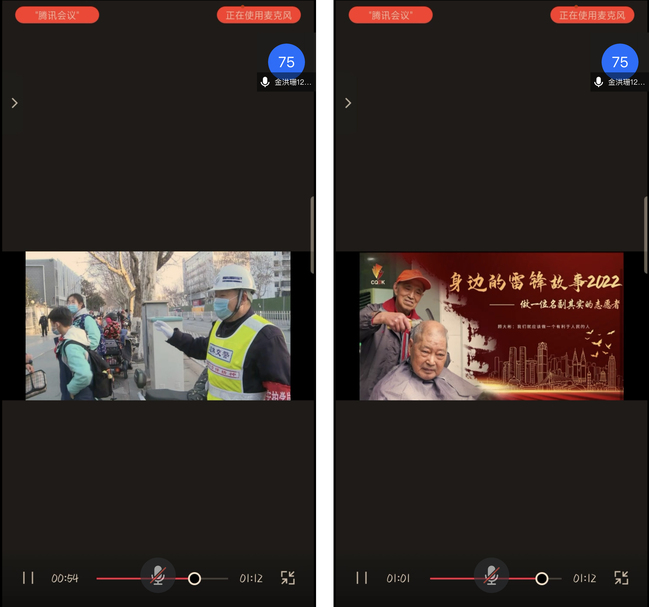Pause the video showing 01:01 elapsed
This screenshot has width=649, height=607.
(362, 578)
